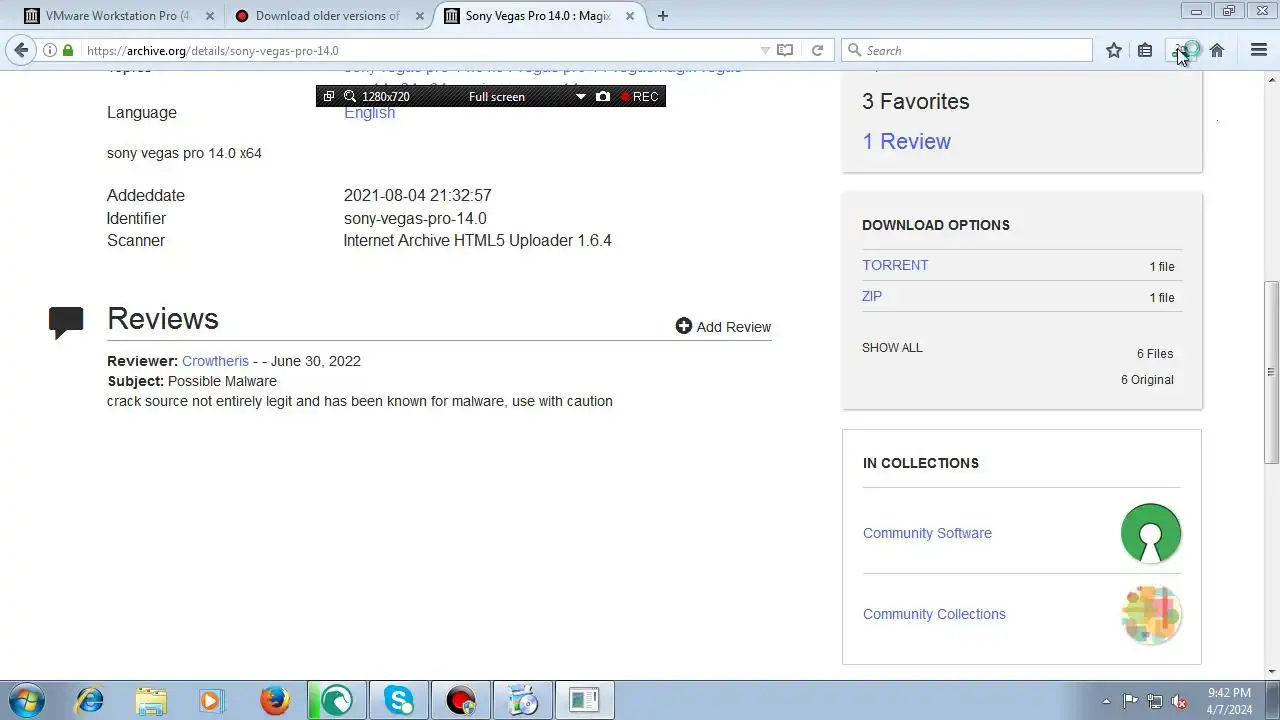Open the English language link
Viewport: 1280px width, 720px height.
[x=369, y=113]
